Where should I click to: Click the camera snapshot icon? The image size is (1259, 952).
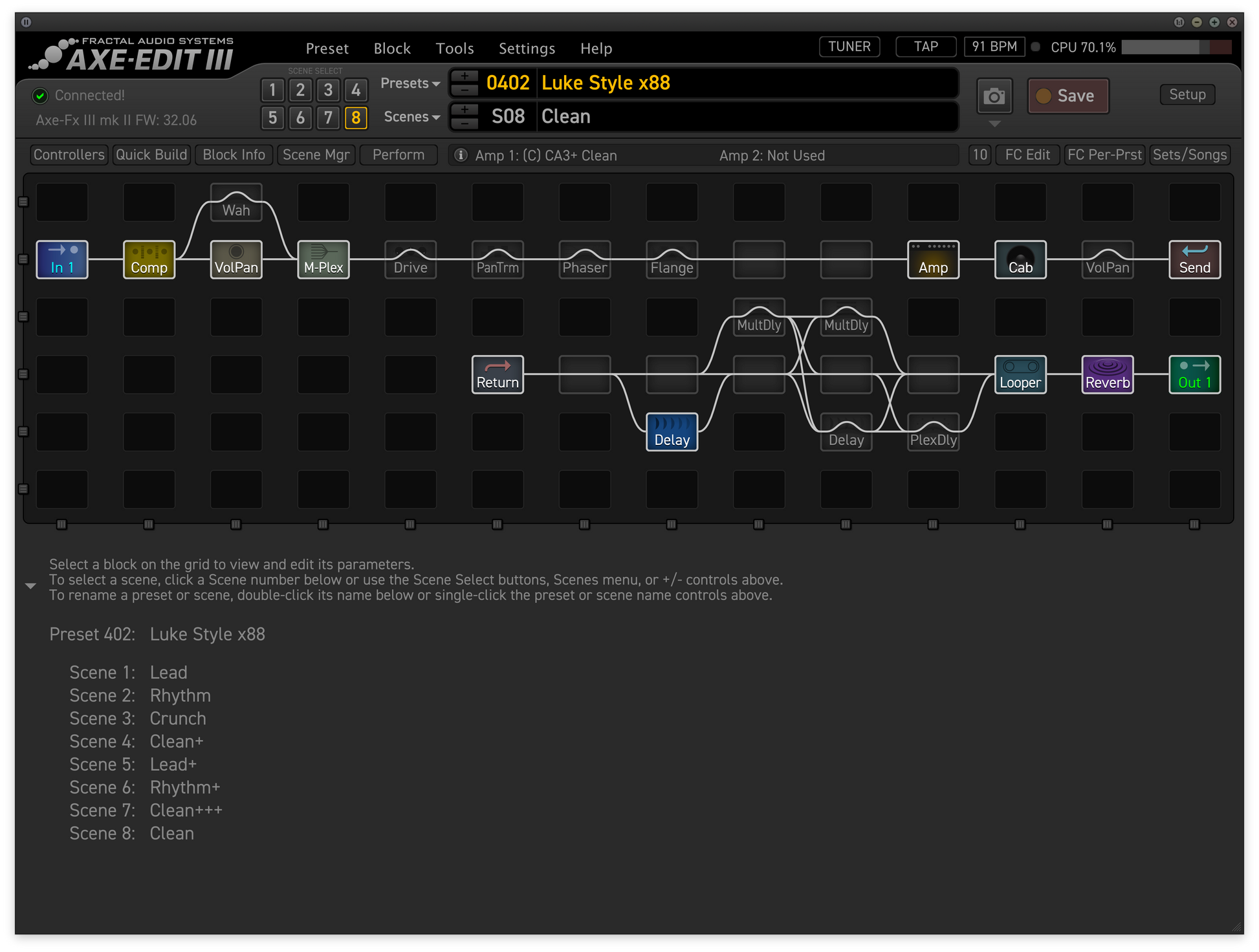click(994, 96)
